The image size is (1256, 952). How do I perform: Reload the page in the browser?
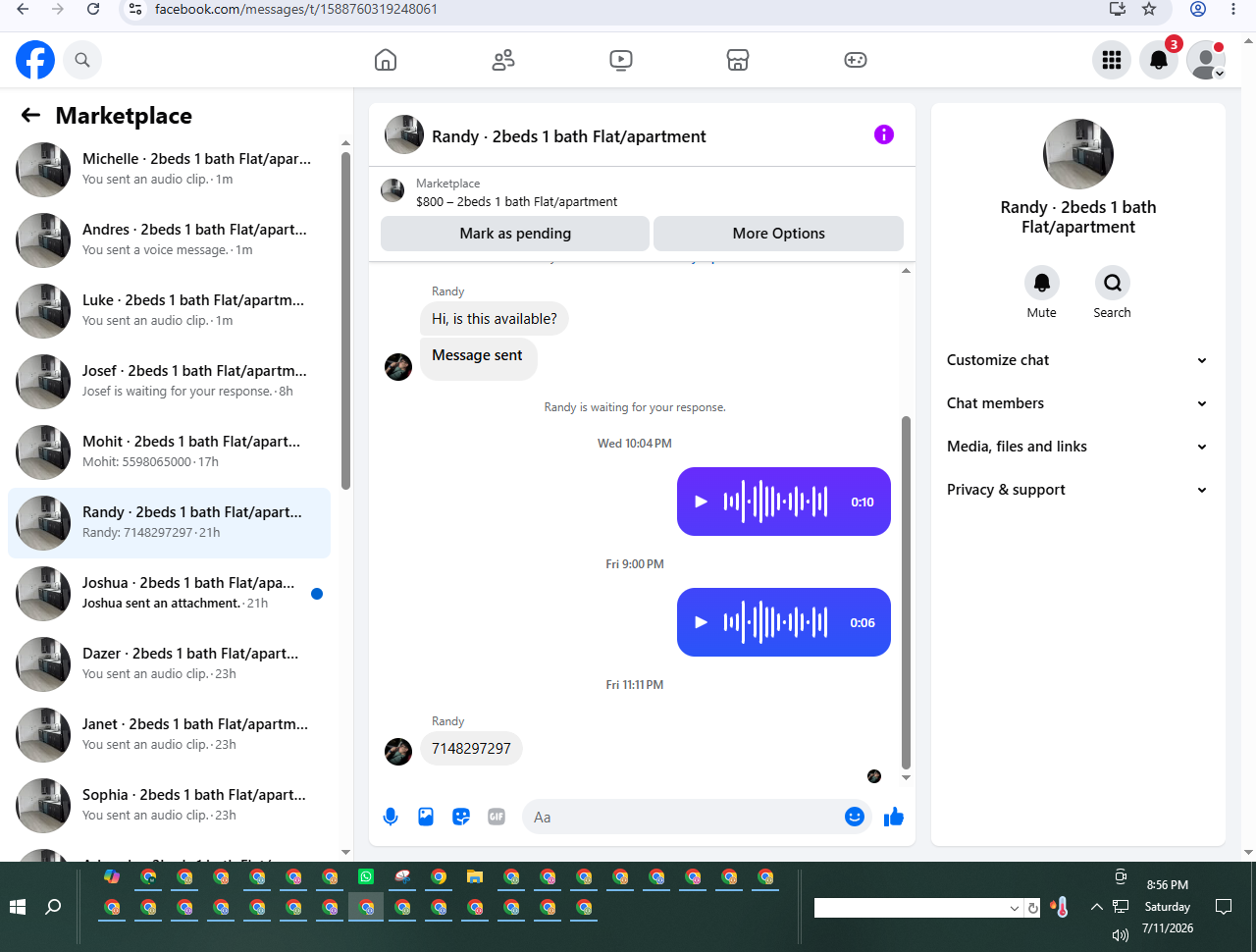pyautogui.click(x=93, y=9)
